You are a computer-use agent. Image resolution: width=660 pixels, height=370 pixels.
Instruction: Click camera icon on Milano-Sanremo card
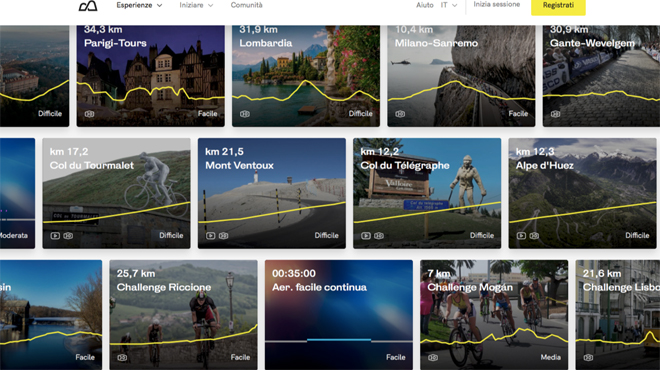(x=400, y=114)
